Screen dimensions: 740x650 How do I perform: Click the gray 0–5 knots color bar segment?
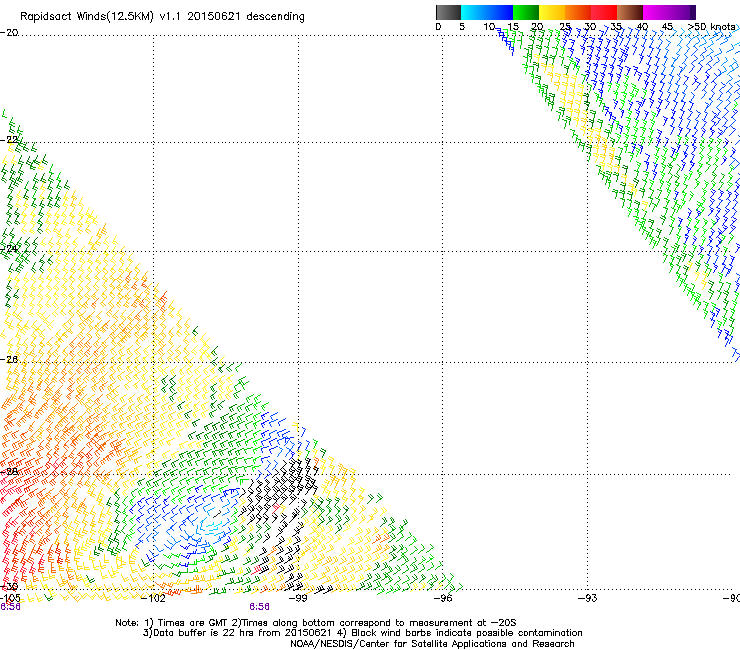pyautogui.click(x=448, y=12)
